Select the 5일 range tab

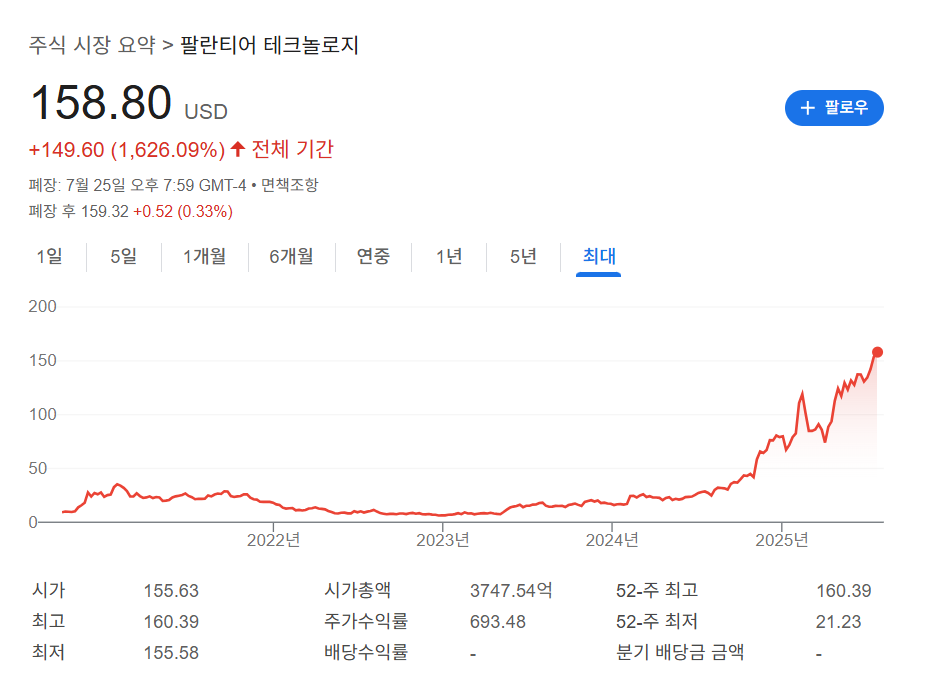pos(123,257)
